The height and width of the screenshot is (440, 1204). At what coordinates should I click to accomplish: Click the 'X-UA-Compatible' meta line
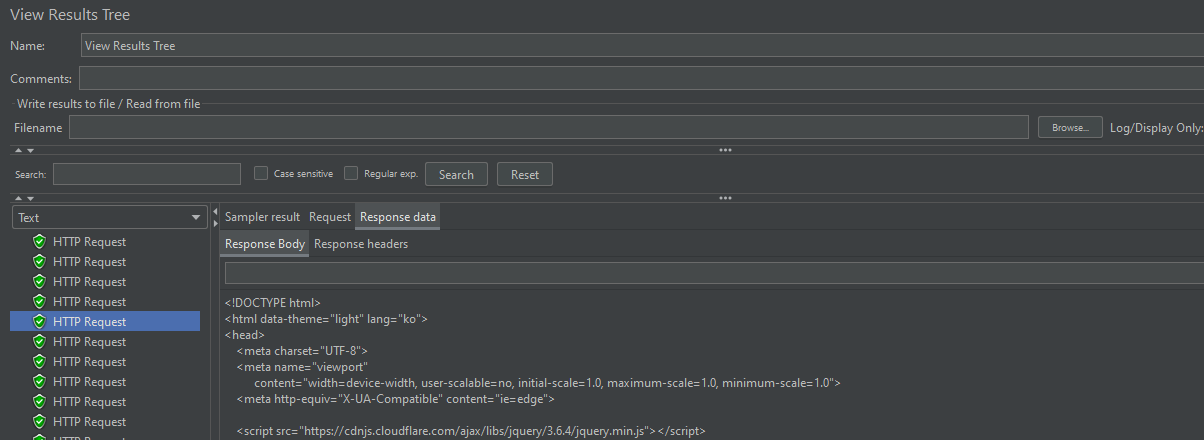click(396, 399)
